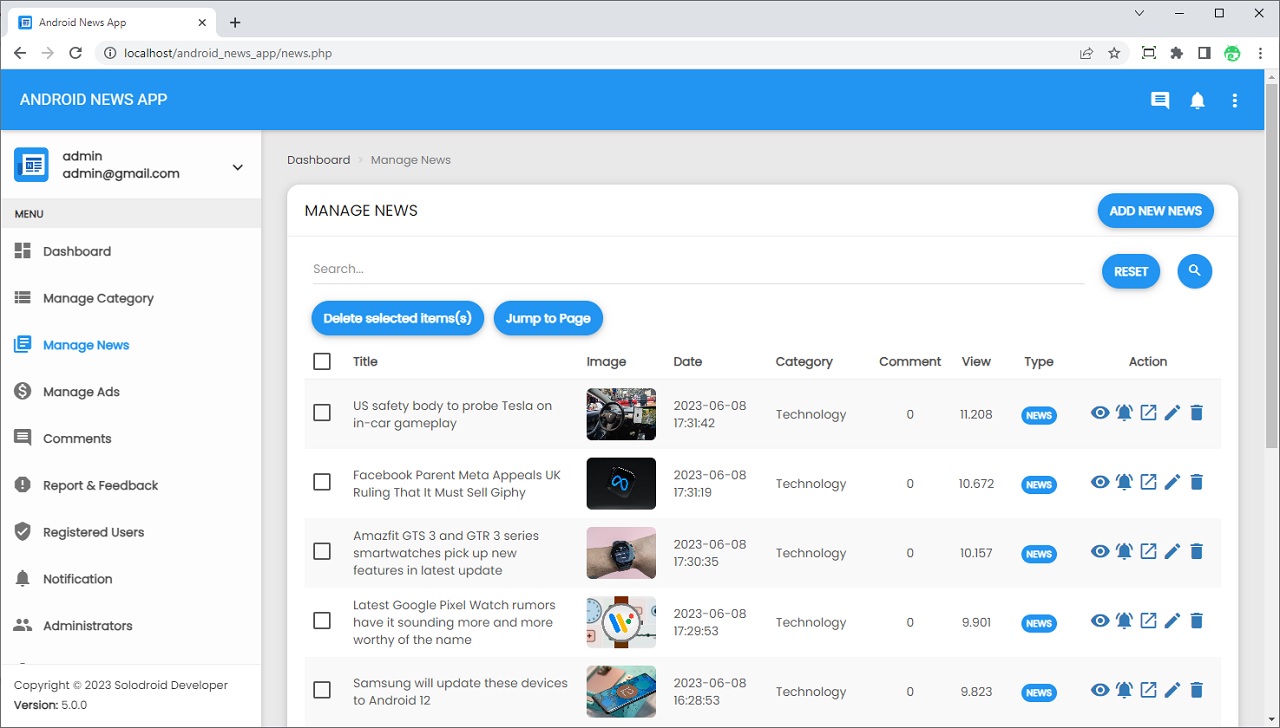The width and height of the screenshot is (1280, 728).
Task: Bookmark this page with the star icon
Action: pos(1114,53)
